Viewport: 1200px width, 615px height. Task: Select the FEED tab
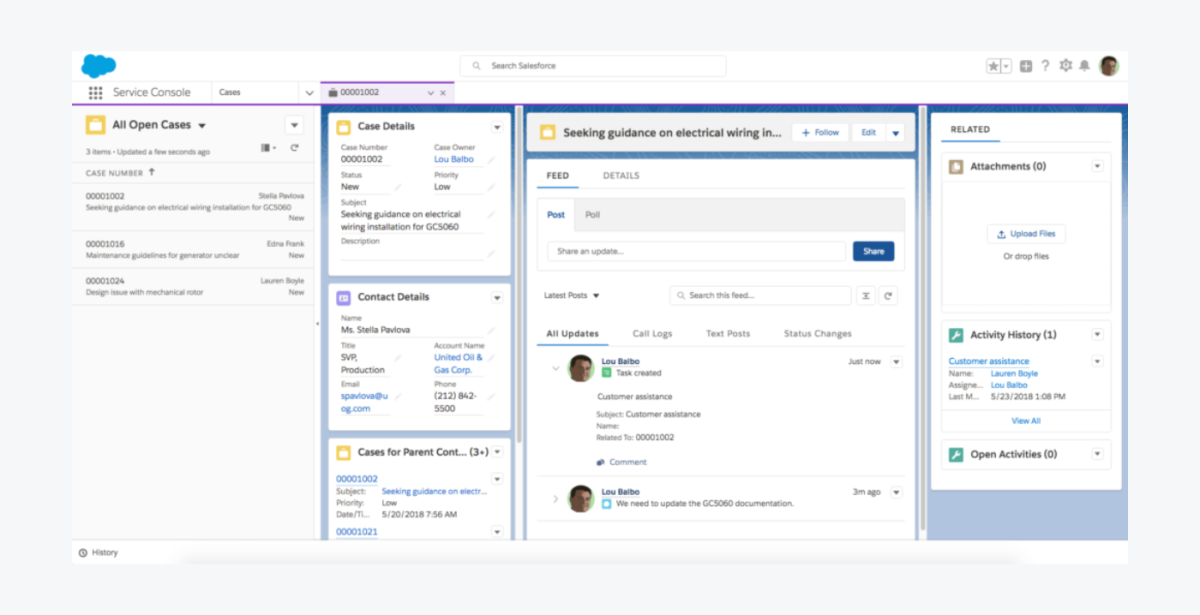click(x=557, y=176)
